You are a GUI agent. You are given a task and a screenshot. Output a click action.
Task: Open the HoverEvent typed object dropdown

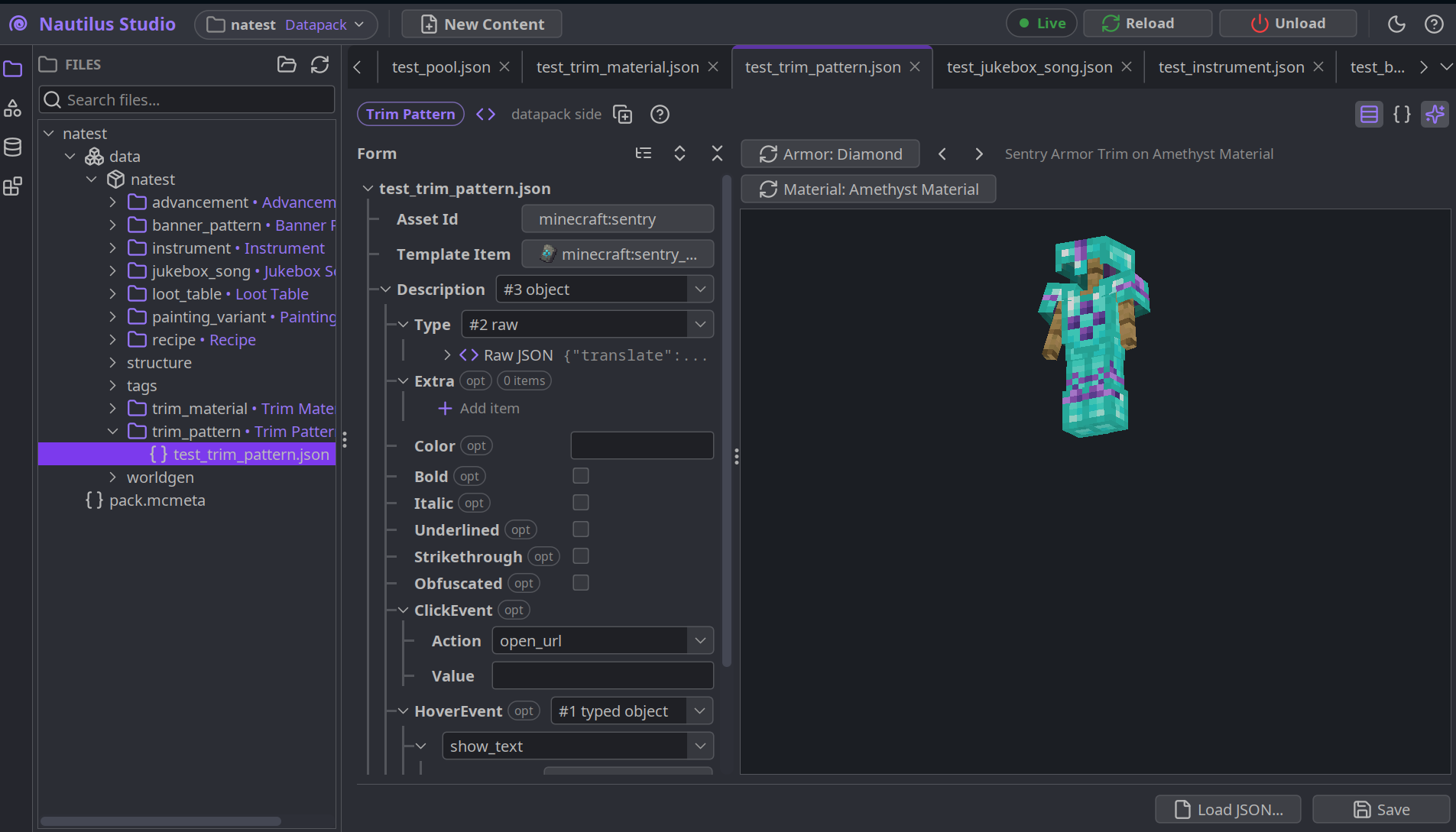tap(632, 711)
